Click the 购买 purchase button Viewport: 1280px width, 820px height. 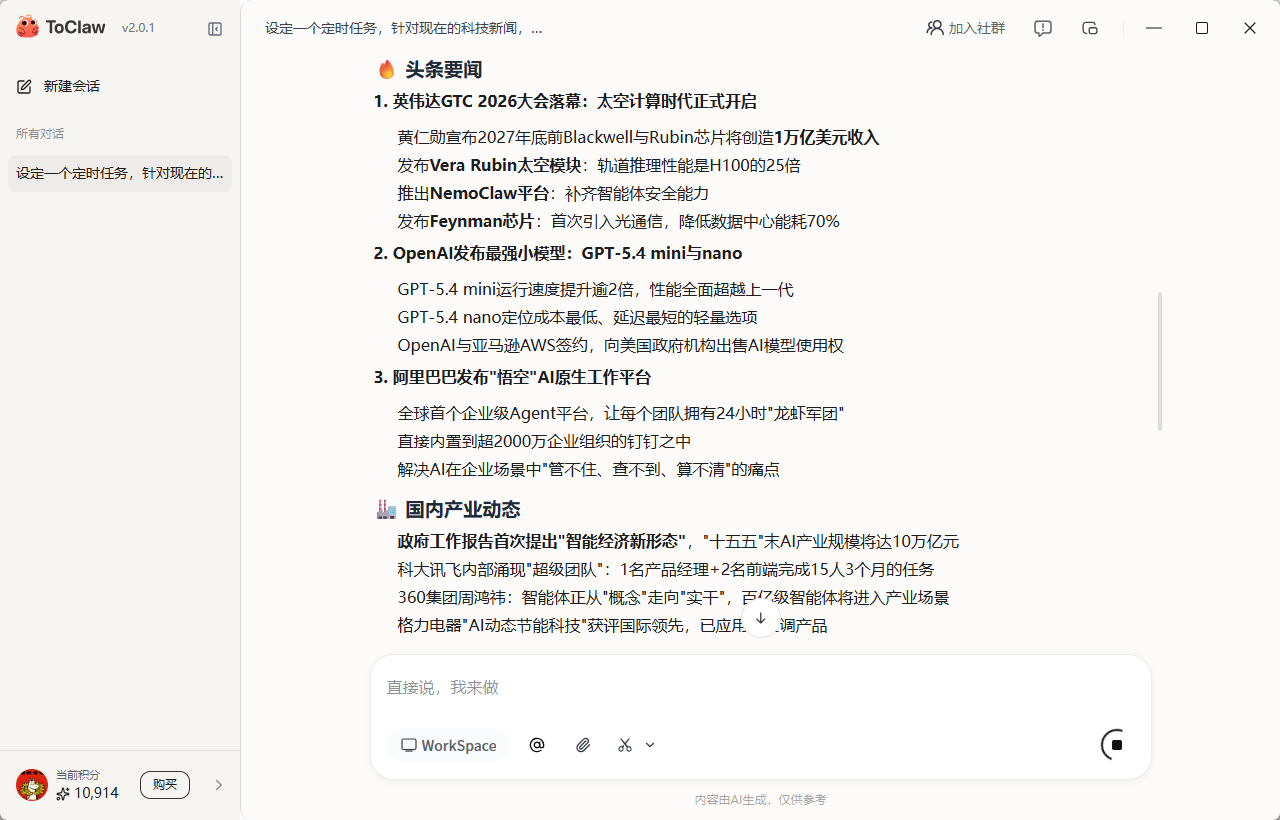[164, 784]
